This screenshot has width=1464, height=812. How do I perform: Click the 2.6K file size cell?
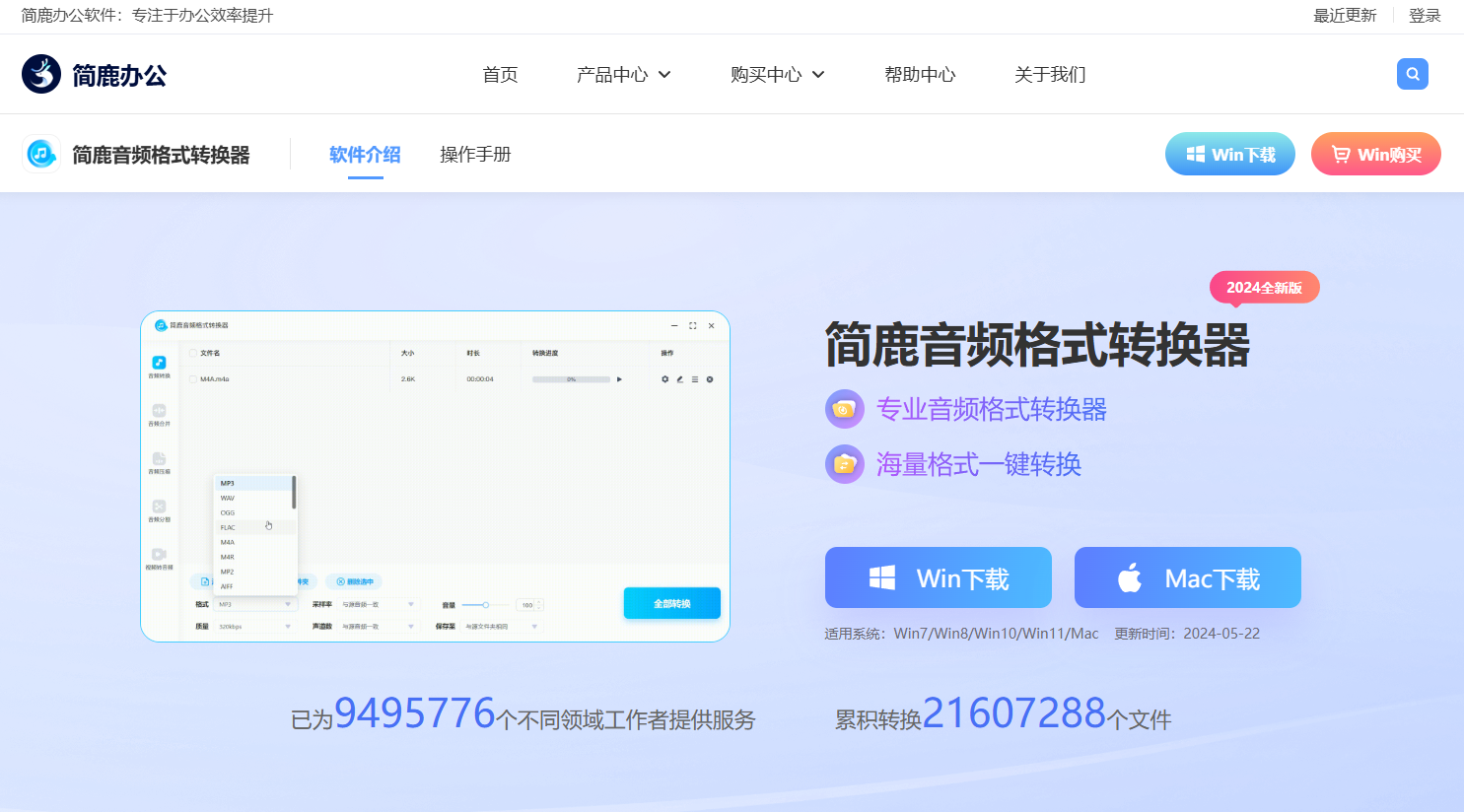pyautogui.click(x=408, y=379)
